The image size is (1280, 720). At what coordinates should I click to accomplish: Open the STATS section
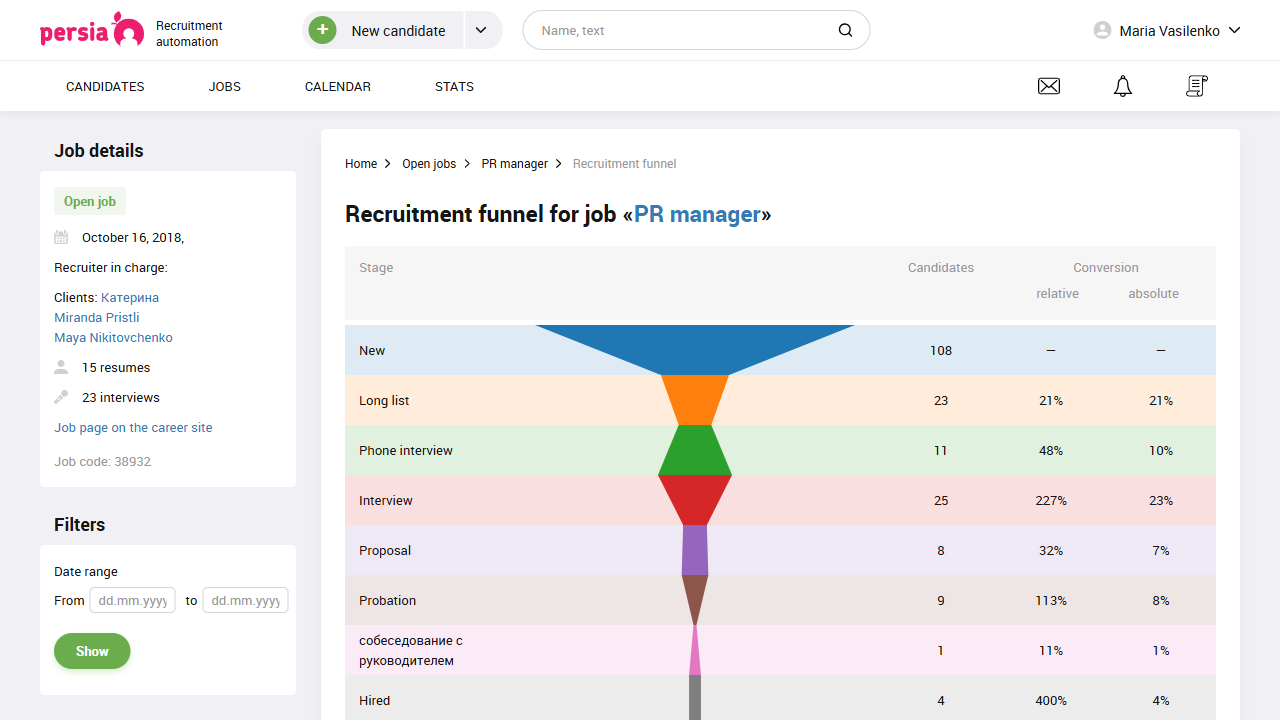(454, 86)
